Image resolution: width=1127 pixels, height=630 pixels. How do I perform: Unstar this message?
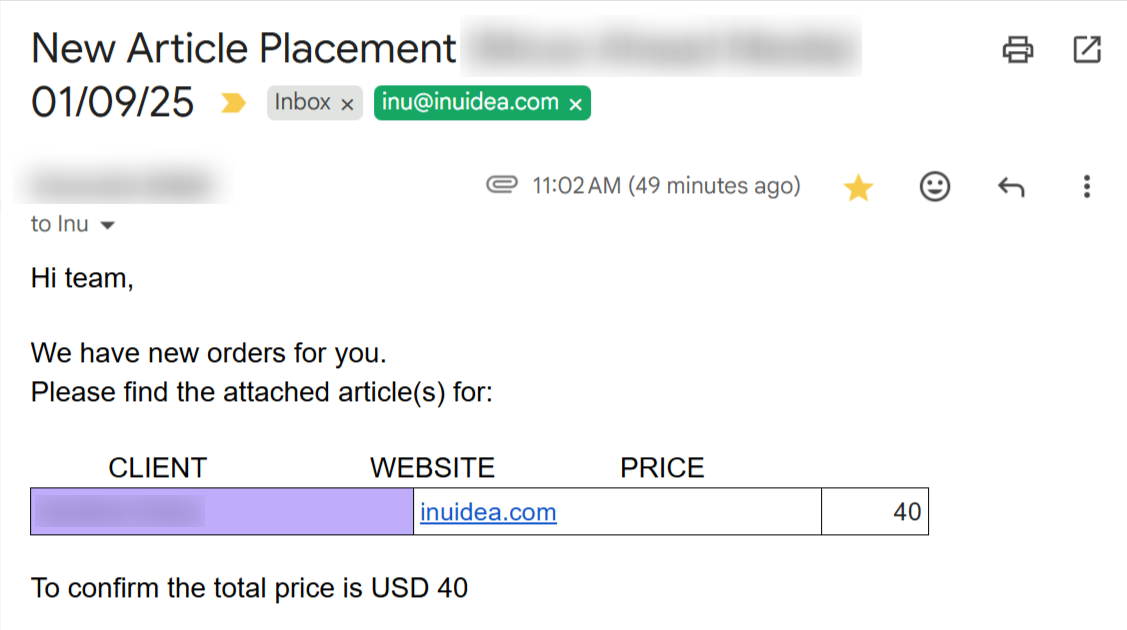(858, 187)
